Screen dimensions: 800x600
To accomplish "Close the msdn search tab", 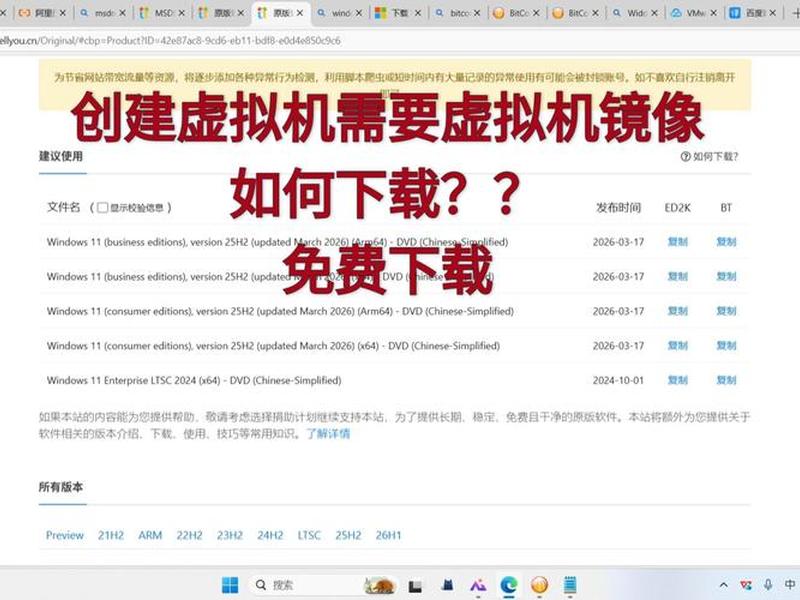I will (122, 13).
